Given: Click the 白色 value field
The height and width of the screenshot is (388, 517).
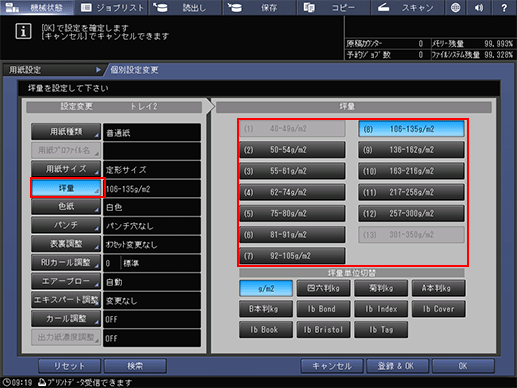Looking at the screenshot, I should tap(152, 207).
